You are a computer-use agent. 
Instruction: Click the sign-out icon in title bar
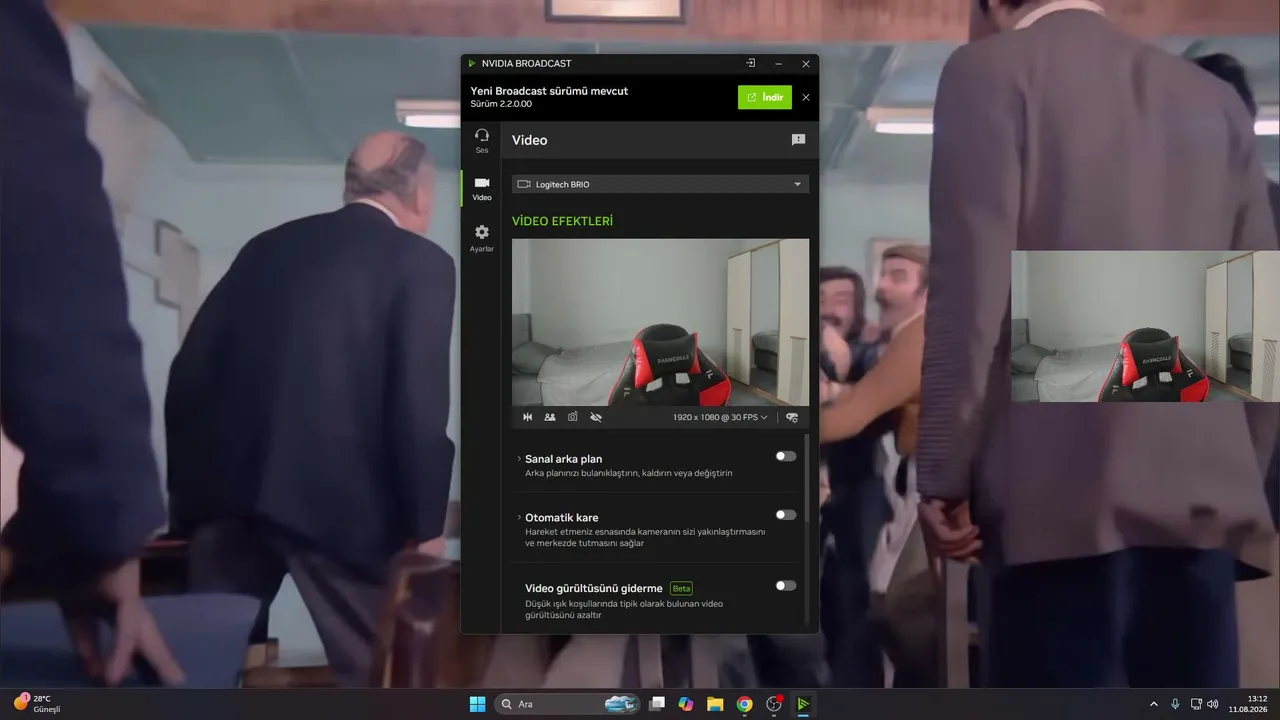click(750, 63)
